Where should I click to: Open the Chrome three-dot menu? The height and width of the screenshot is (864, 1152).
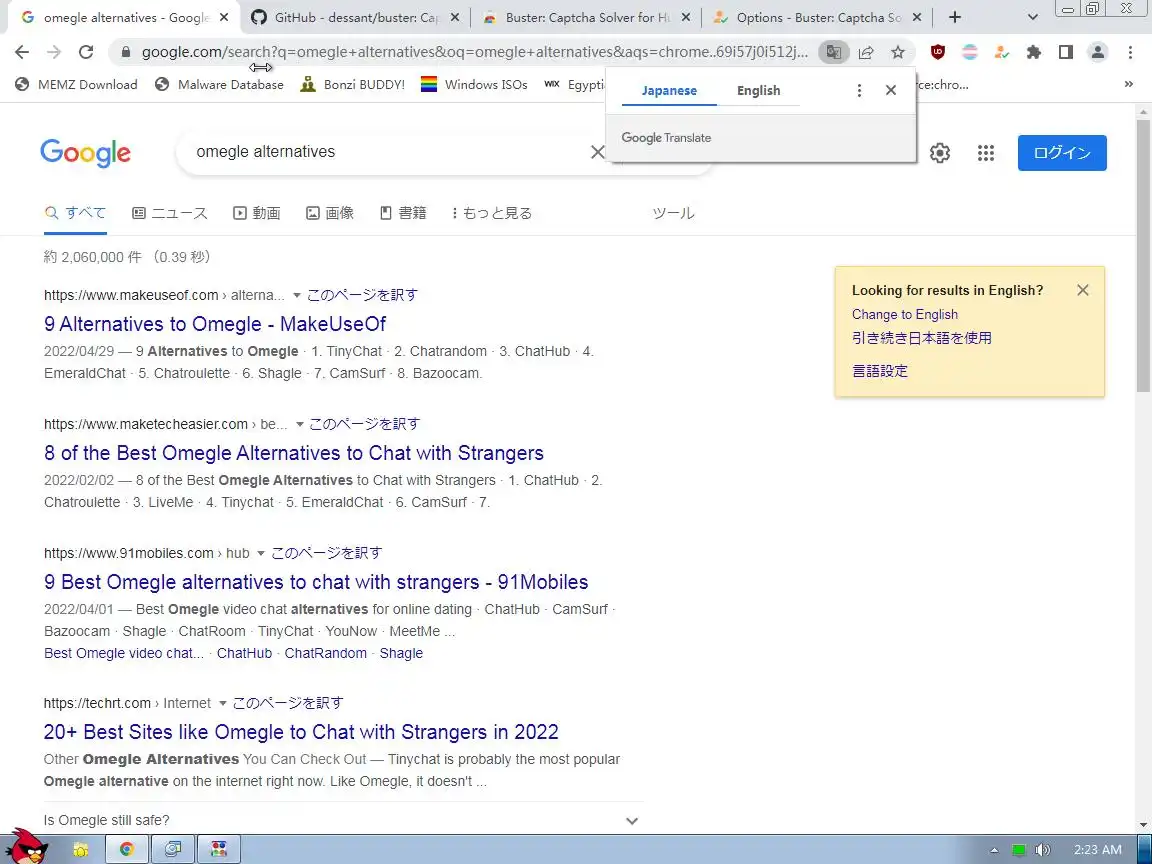[1130, 51]
